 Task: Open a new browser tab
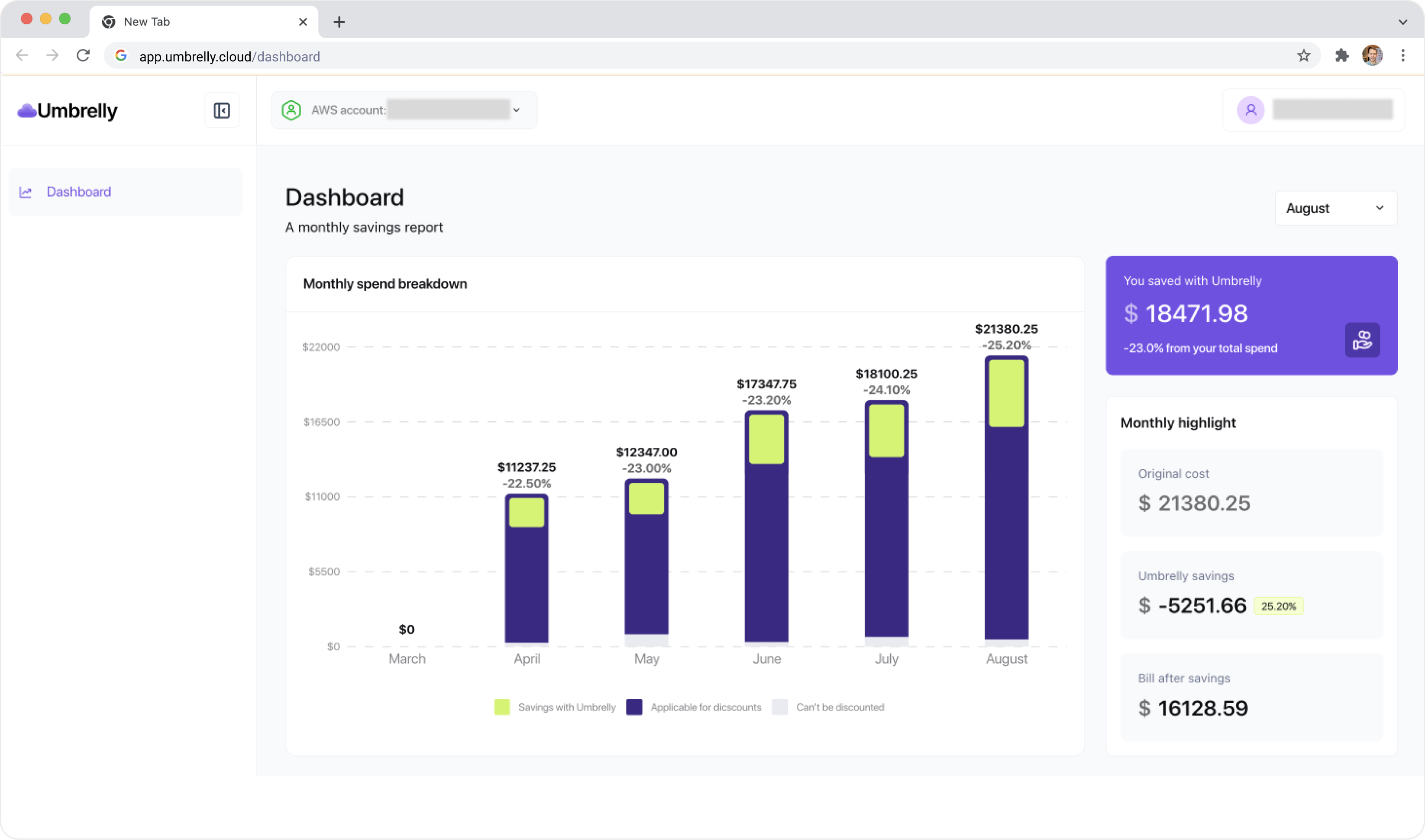339,22
